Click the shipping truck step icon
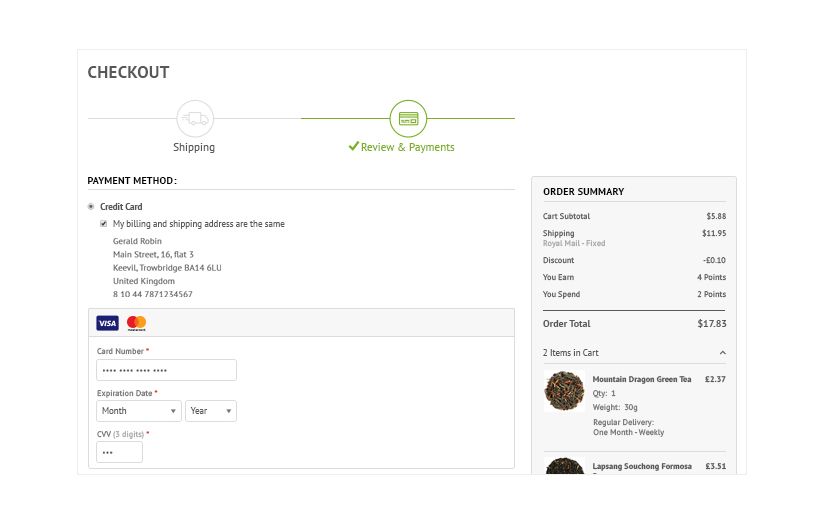The width and height of the screenshot is (825, 525). (195, 119)
